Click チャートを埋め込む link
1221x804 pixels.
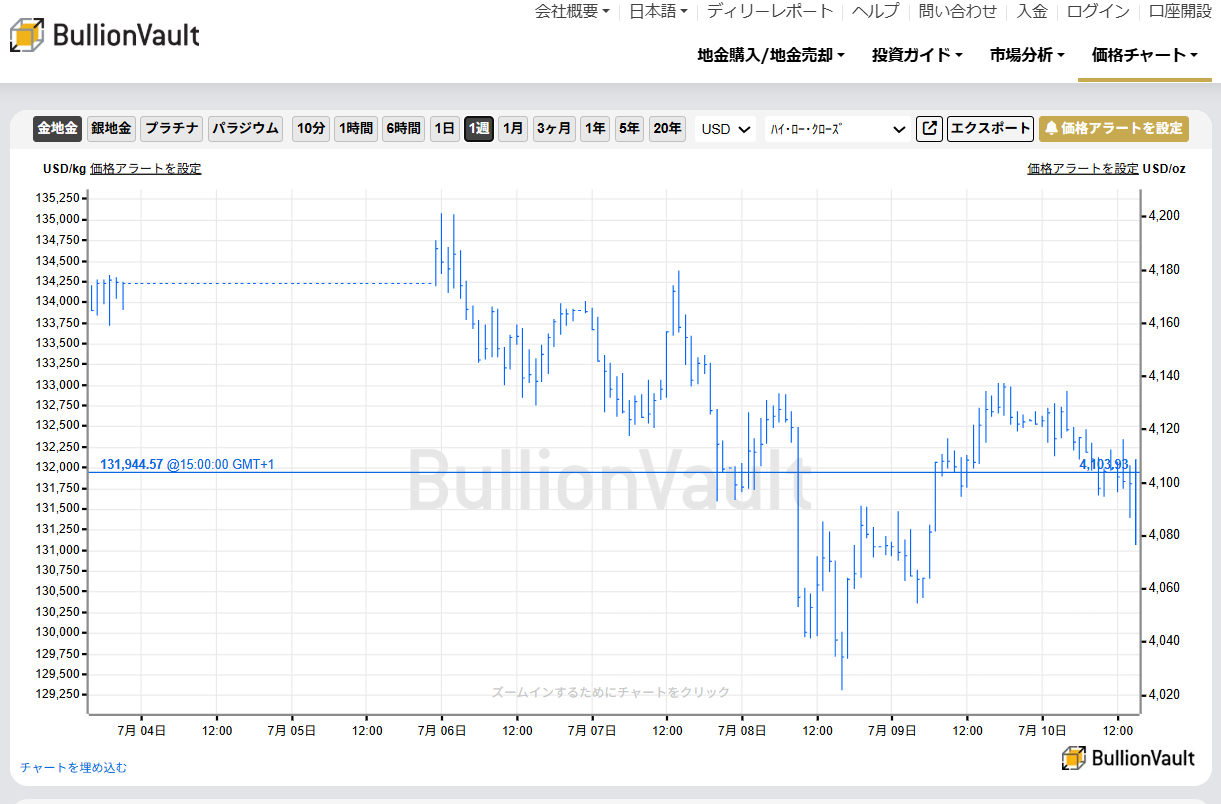[x=74, y=767]
